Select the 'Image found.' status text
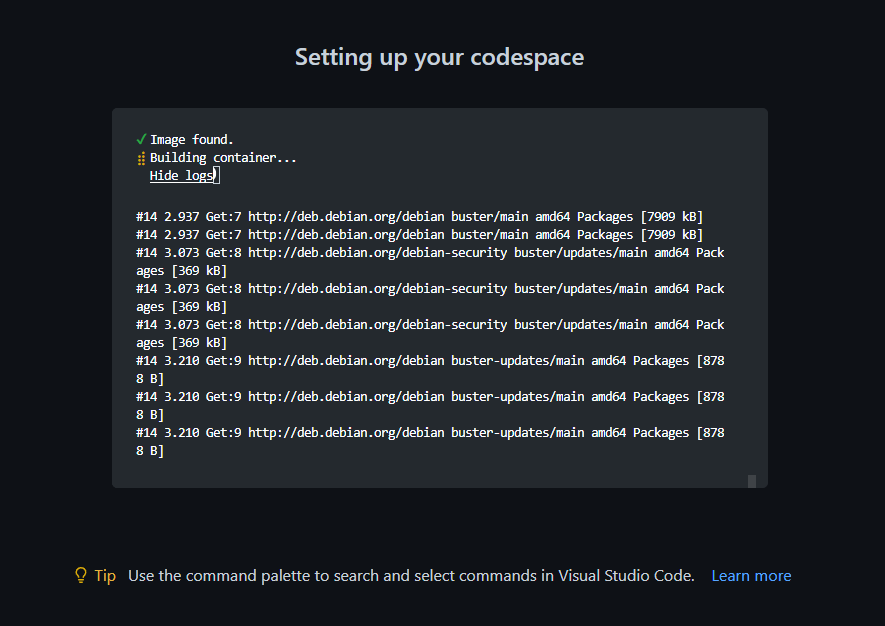Viewport: 885px width, 626px height. coord(191,139)
